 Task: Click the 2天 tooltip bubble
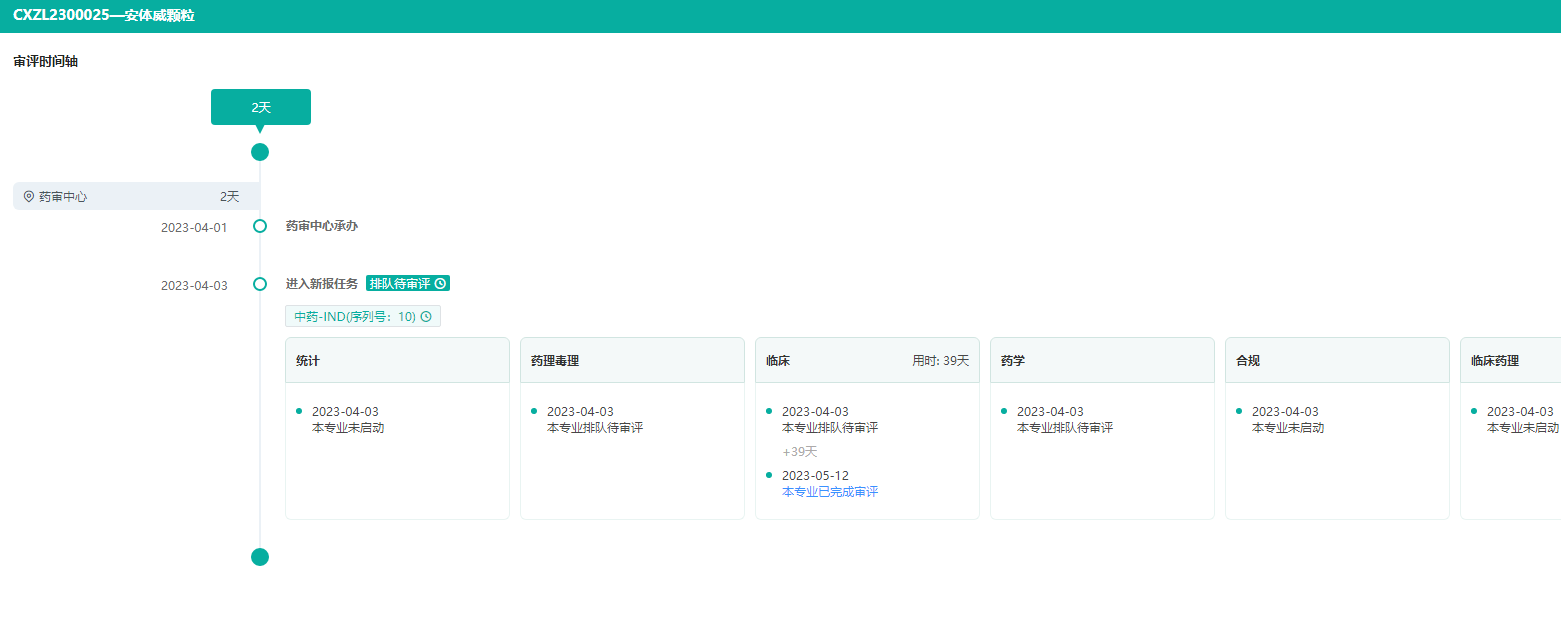[x=261, y=107]
